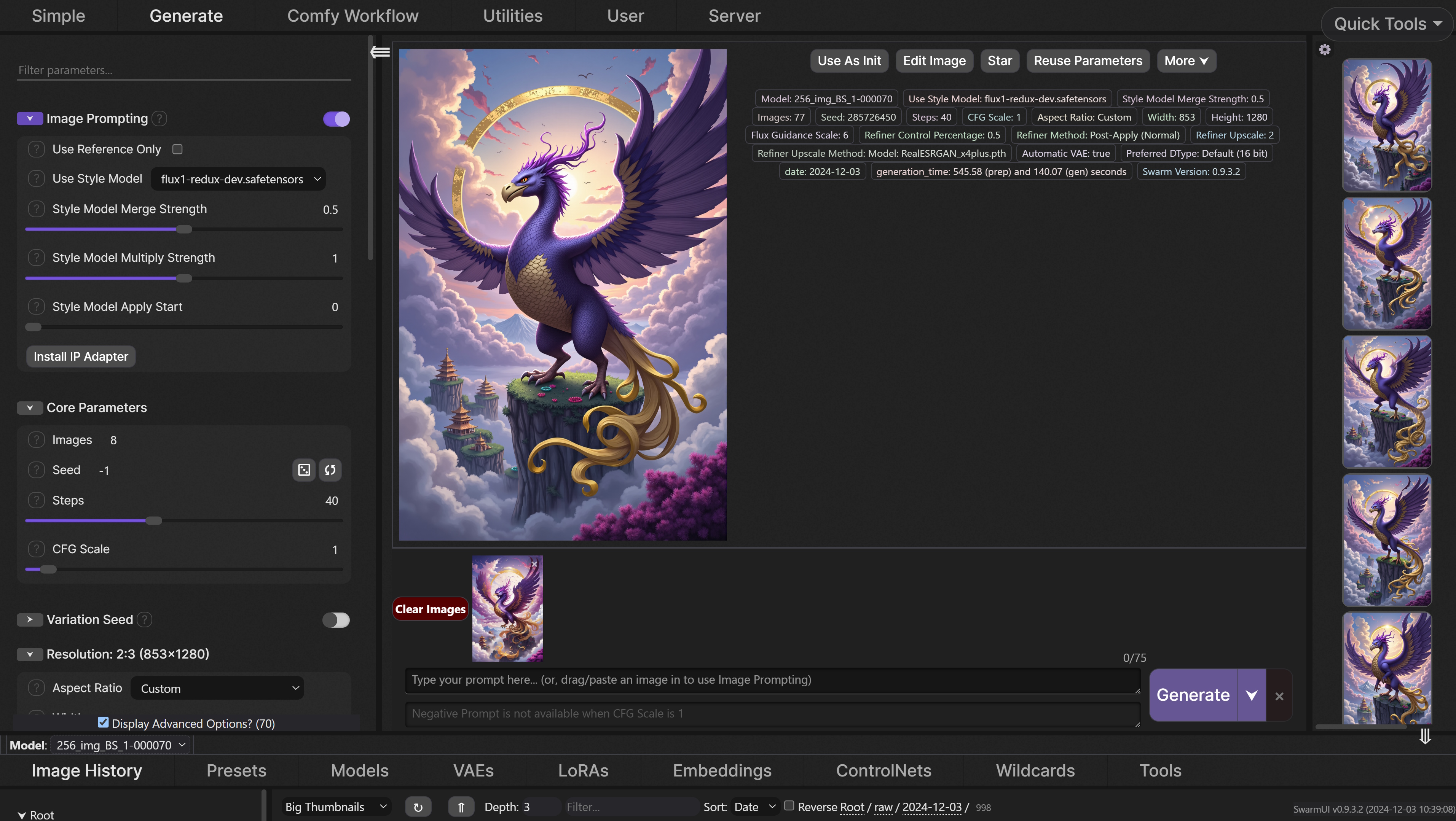The width and height of the screenshot is (1456, 821).
Task: Enable the Variation Seed toggle
Action: [336, 620]
